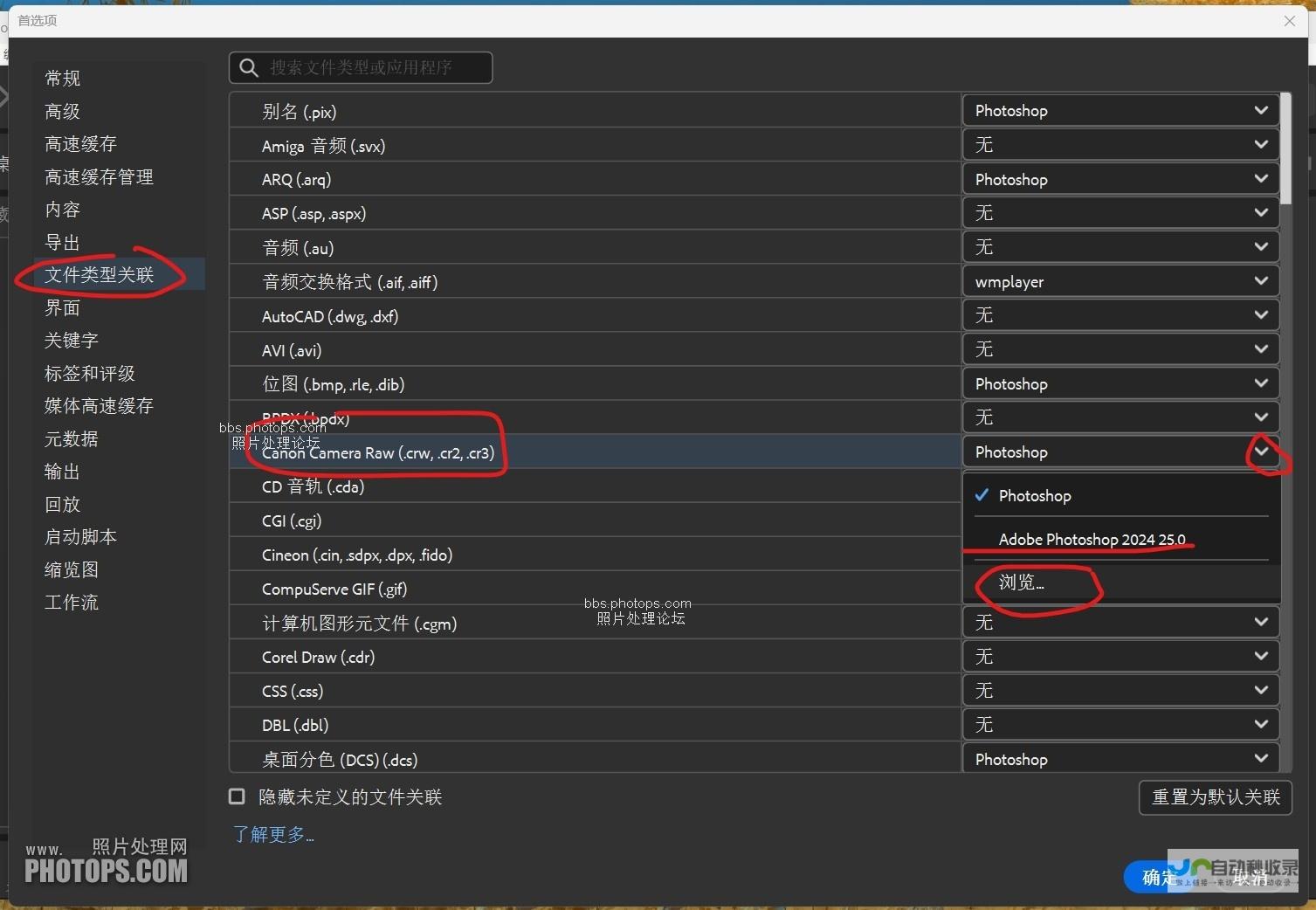Enable hide undefined file associations checkbox

point(237,796)
